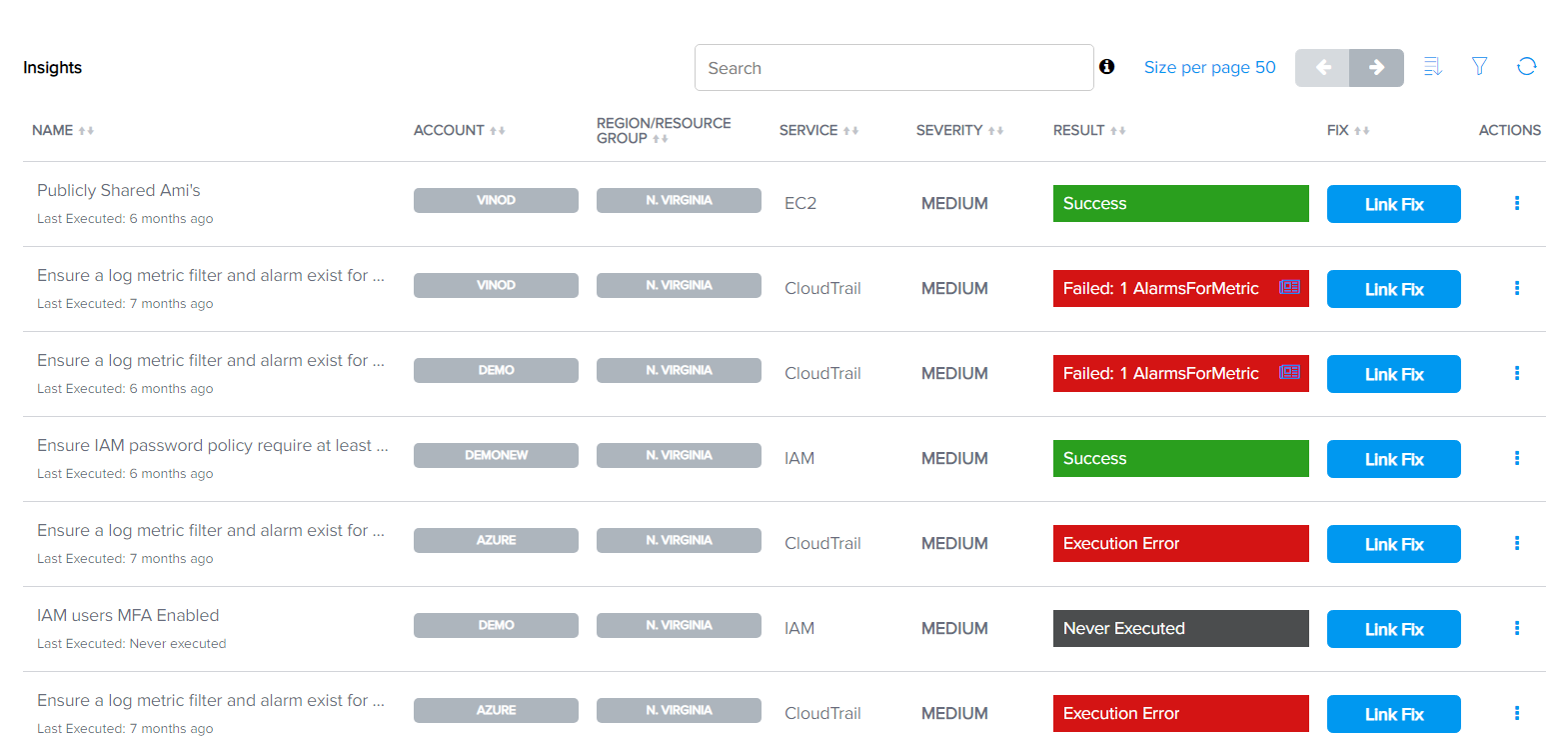
Task: Open the filter funnel icon
Action: click(x=1479, y=66)
